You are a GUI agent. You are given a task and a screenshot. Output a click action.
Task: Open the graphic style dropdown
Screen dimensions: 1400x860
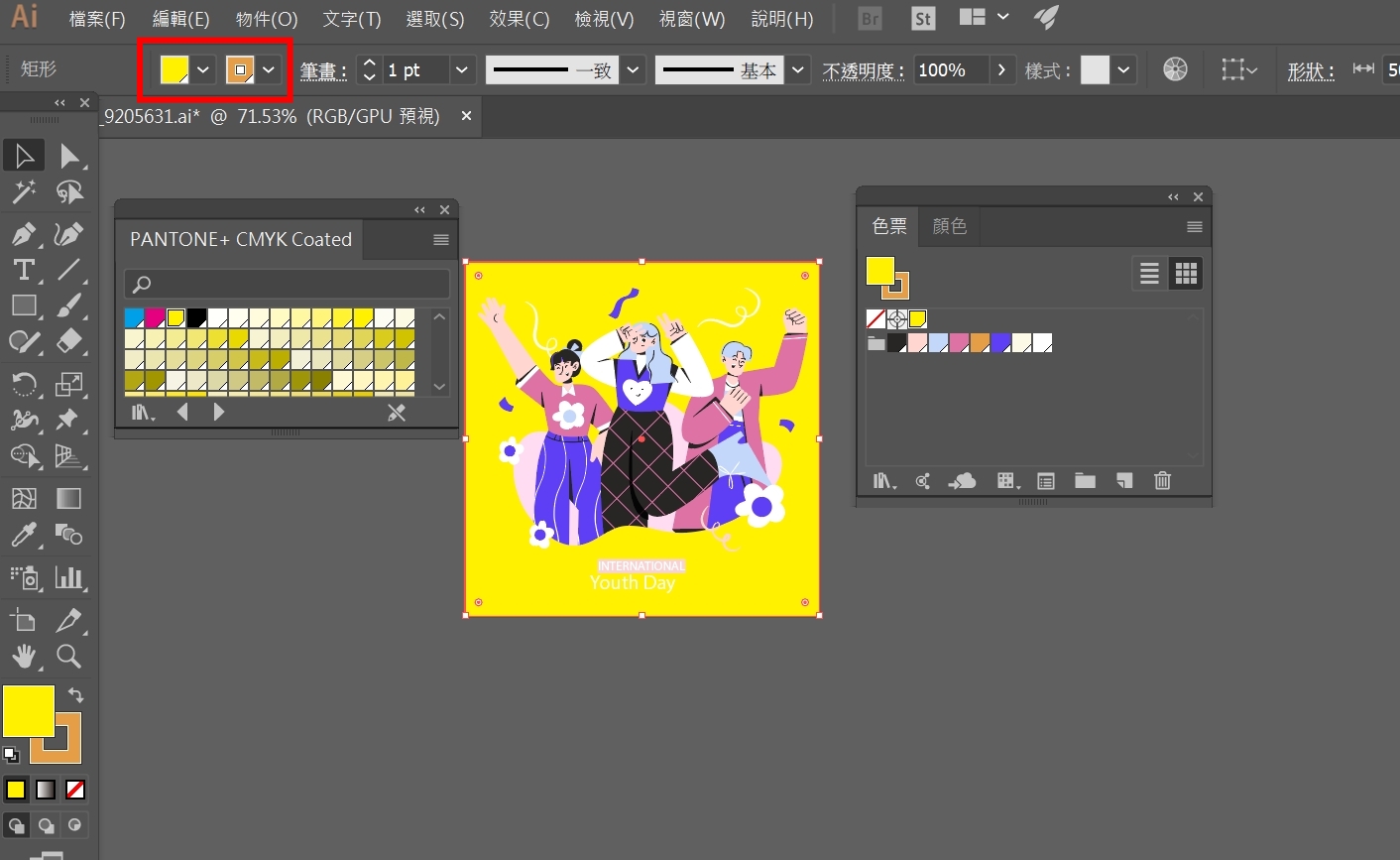pyautogui.click(x=1123, y=70)
